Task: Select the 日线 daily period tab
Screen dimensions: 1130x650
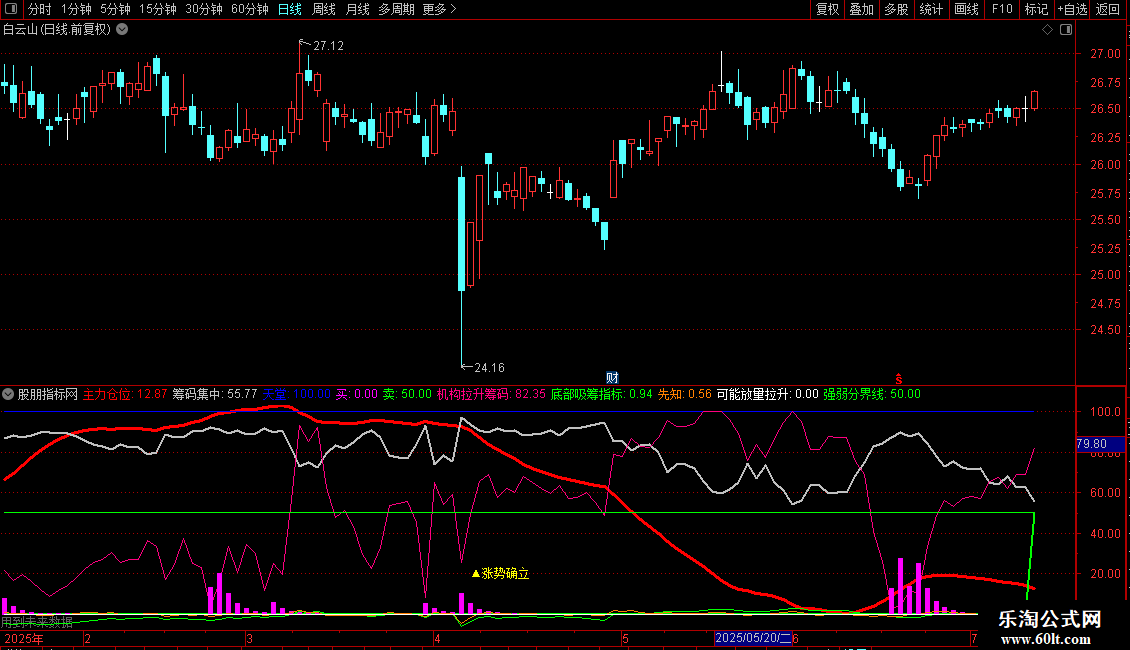Action: [290, 9]
